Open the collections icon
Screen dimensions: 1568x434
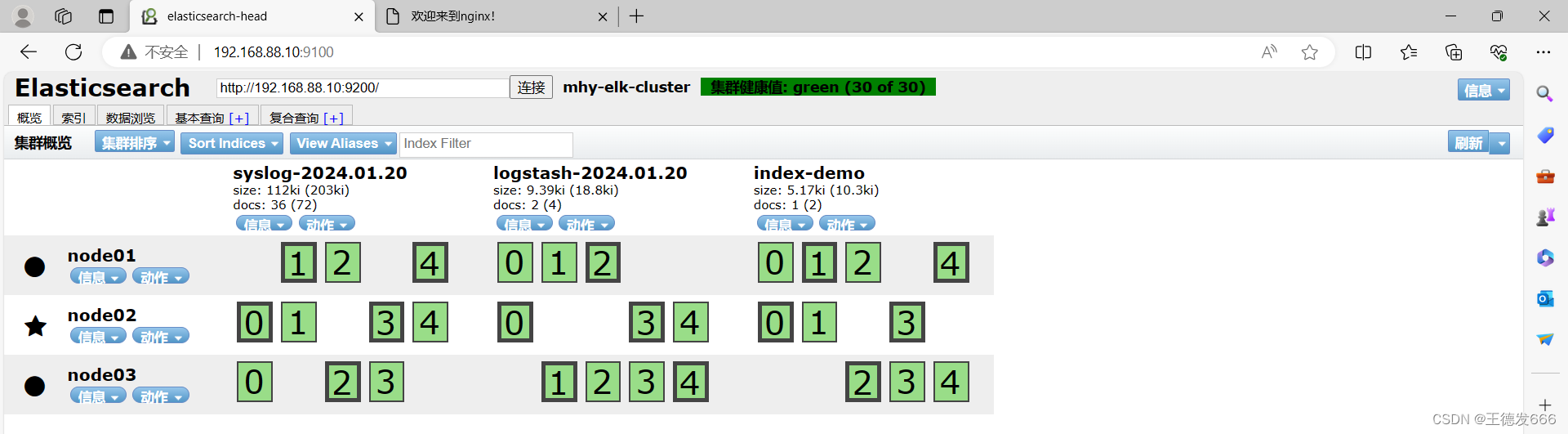tap(1454, 52)
